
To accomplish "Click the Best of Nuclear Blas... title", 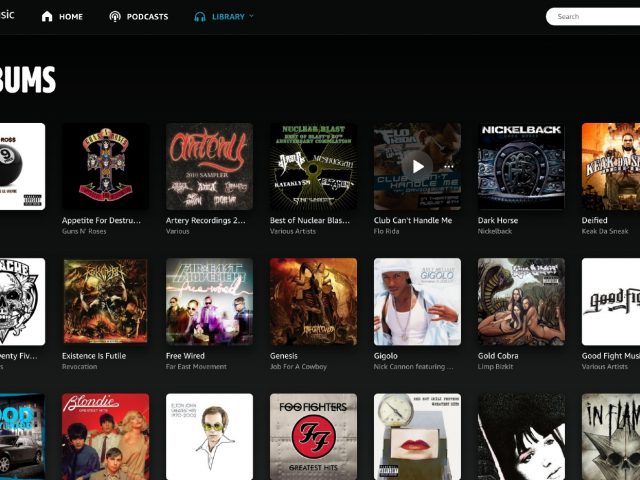I will (x=310, y=220).
